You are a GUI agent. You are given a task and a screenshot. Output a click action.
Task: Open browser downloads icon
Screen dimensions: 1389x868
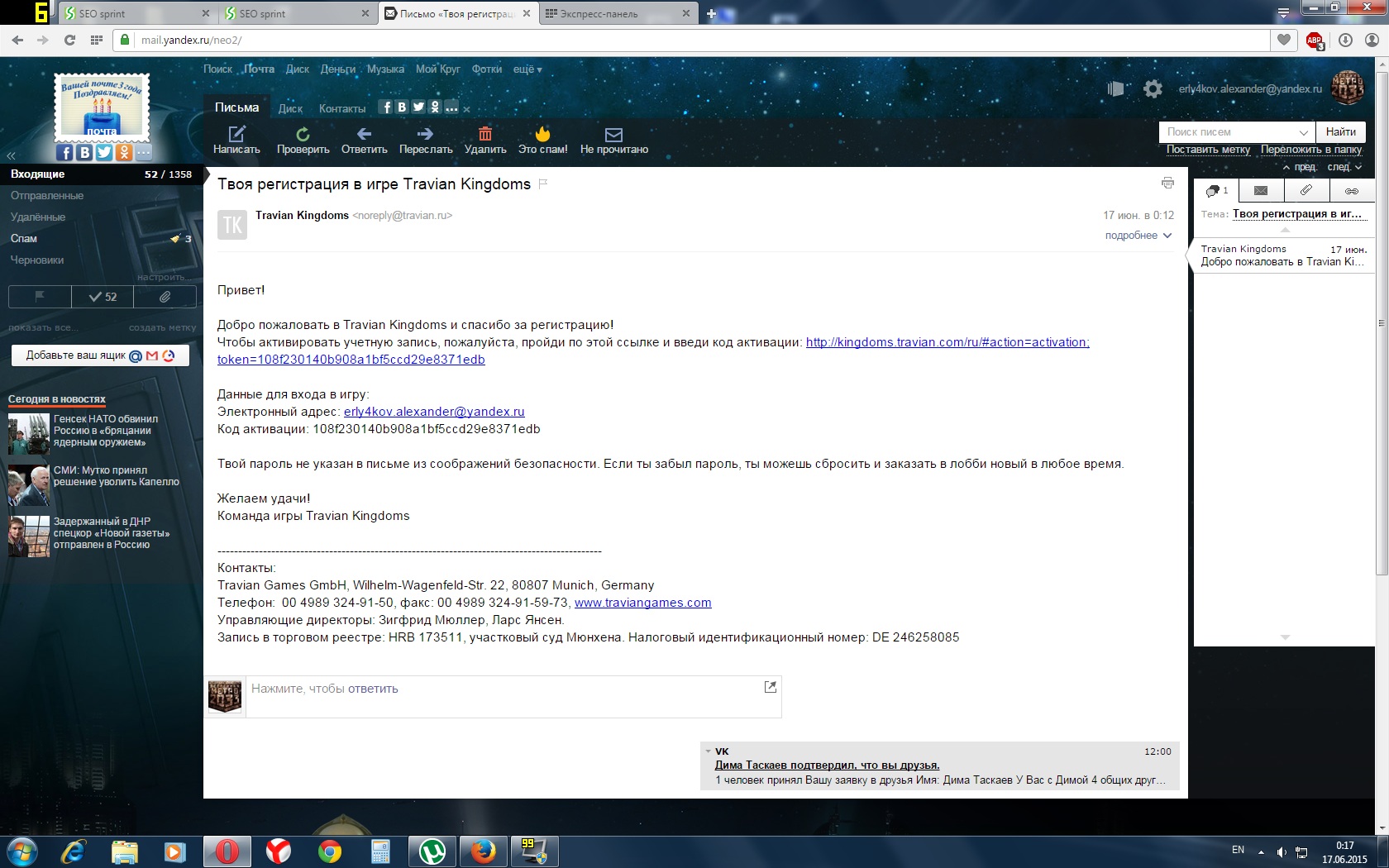[x=1345, y=40]
